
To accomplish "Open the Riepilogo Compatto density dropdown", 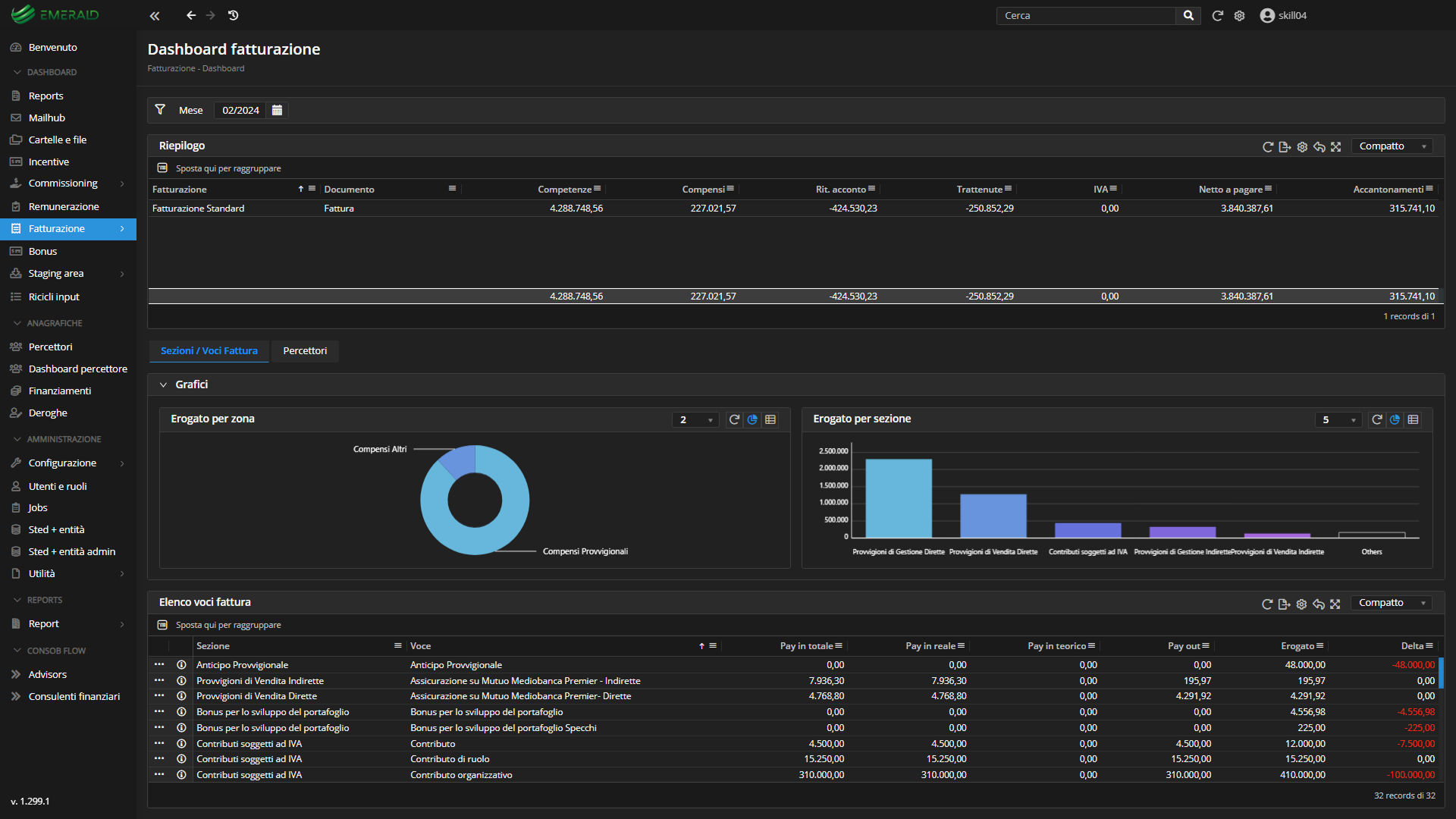I will [x=1392, y=146].
